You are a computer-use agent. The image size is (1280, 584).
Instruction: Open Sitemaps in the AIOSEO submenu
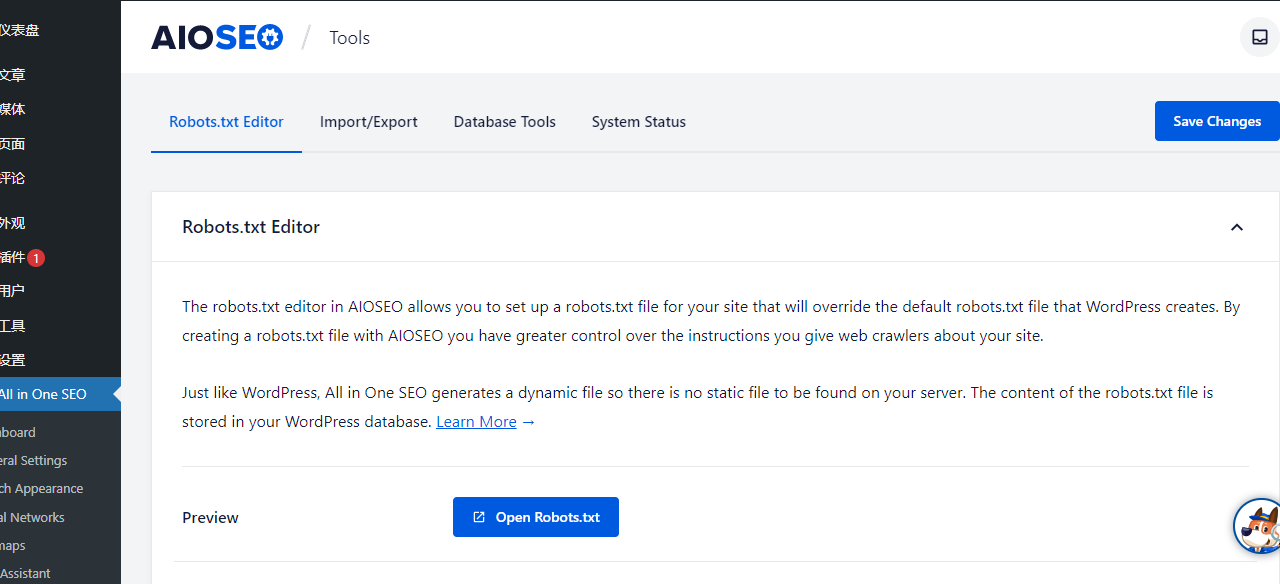click(x=13, y=545)
